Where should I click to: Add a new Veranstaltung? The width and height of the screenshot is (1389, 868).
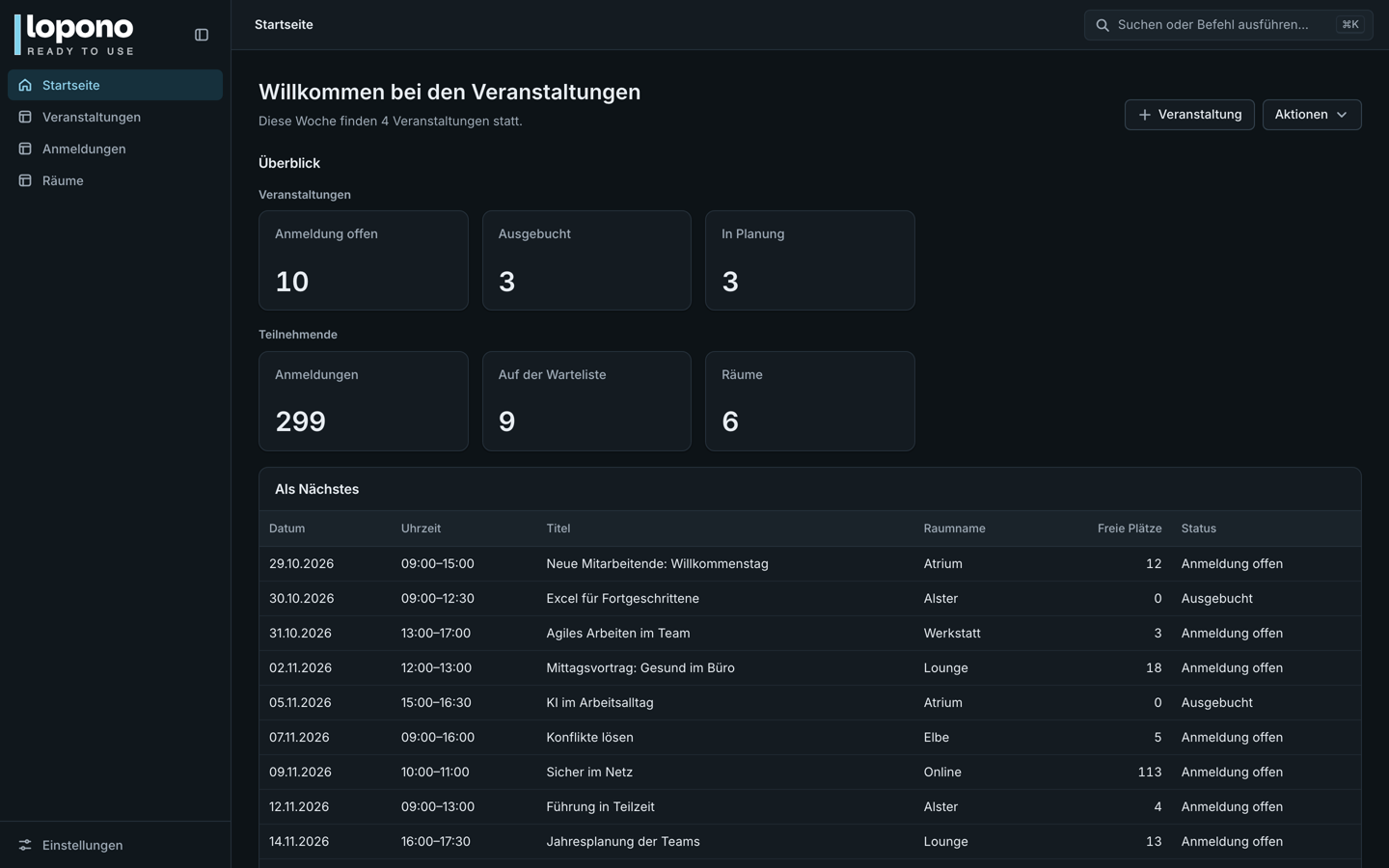tap(1189, 115)
